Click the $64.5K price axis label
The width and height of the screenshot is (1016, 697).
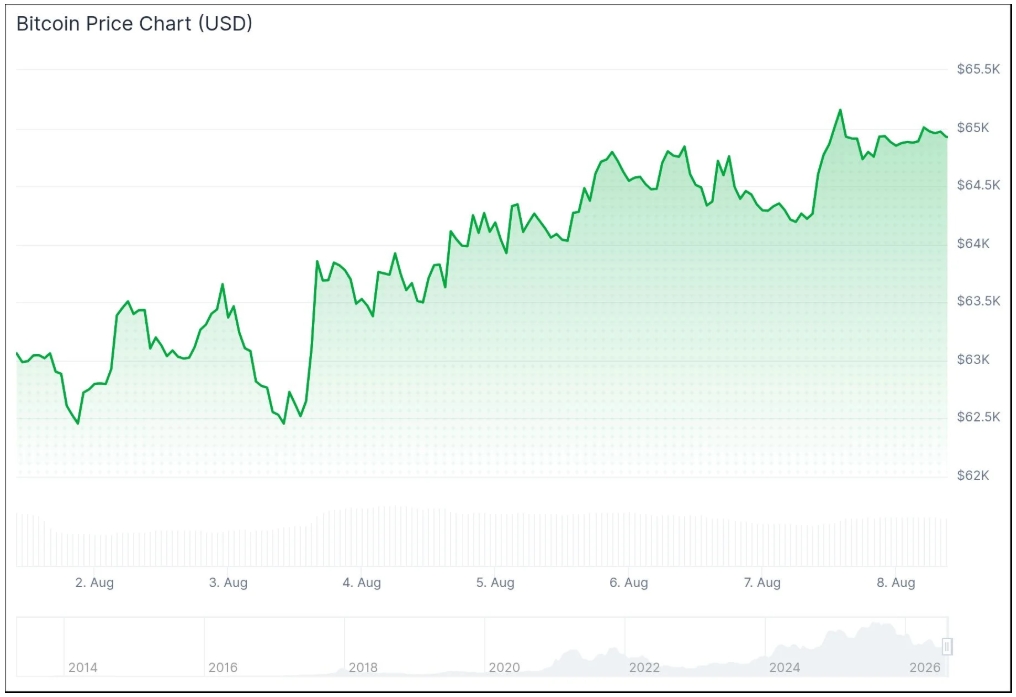(978, 185)
